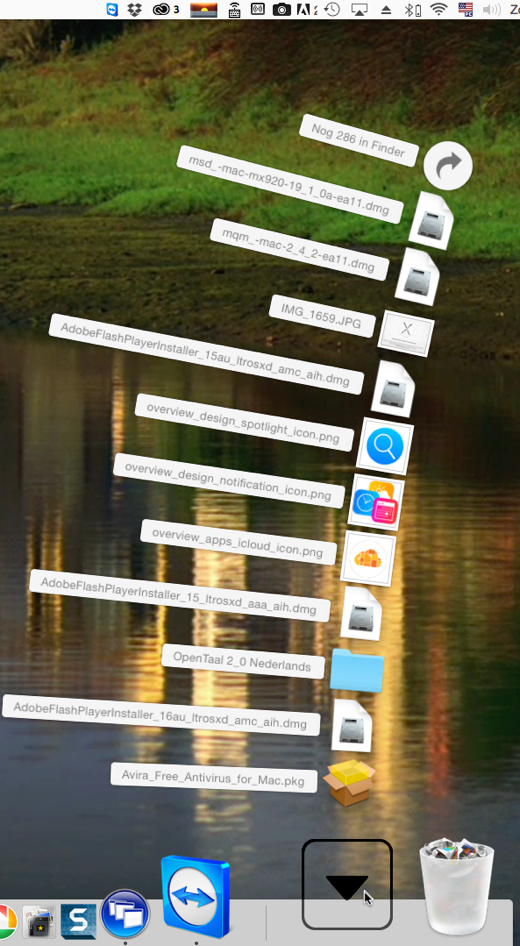The height and width of the screenshot is (946, 520).
Task: Open overview_design_notification_icon.png from the stack
Action: coord(376,502)
